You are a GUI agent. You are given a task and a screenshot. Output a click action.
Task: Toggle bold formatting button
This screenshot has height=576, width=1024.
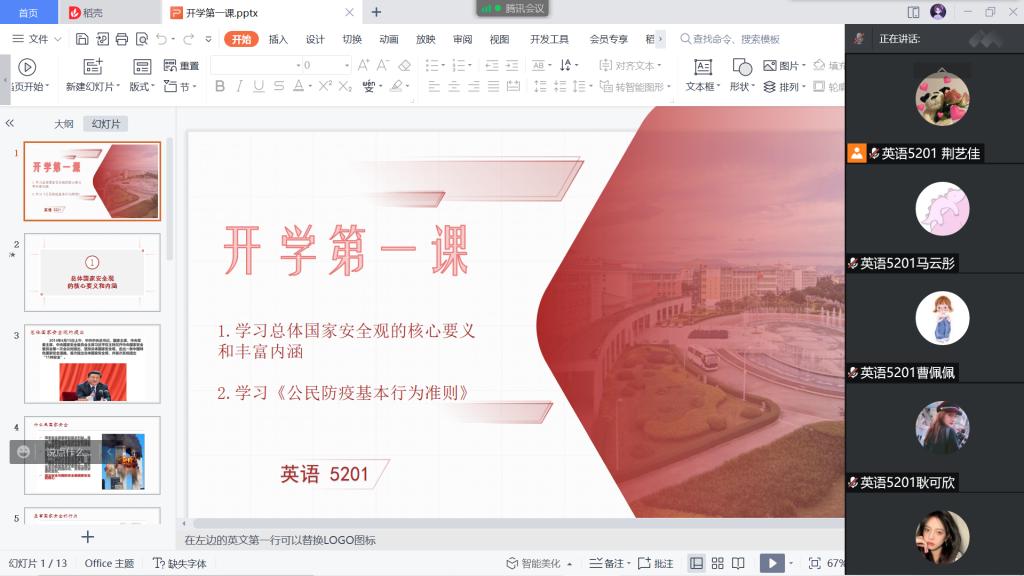217,87
